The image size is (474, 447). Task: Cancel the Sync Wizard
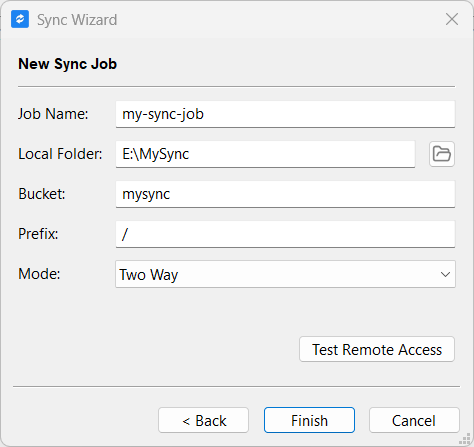(x=414, y=420)
